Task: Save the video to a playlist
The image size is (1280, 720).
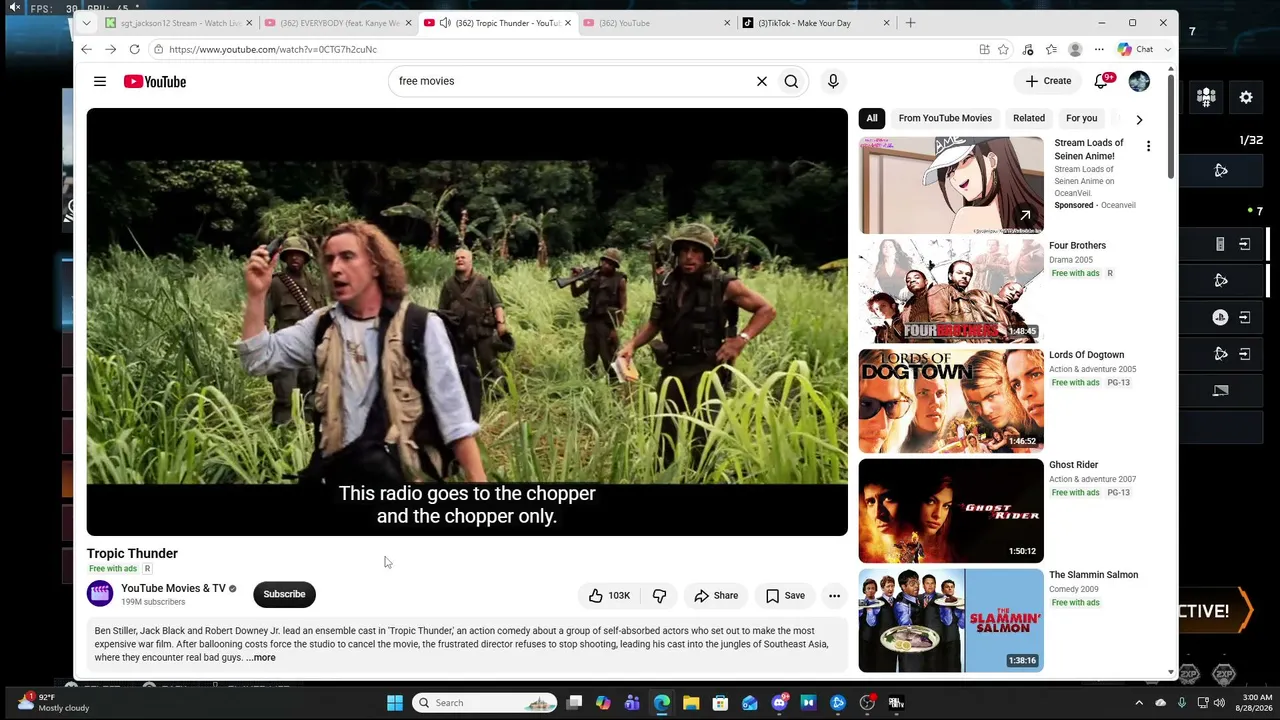Action: tap(785, 596)
